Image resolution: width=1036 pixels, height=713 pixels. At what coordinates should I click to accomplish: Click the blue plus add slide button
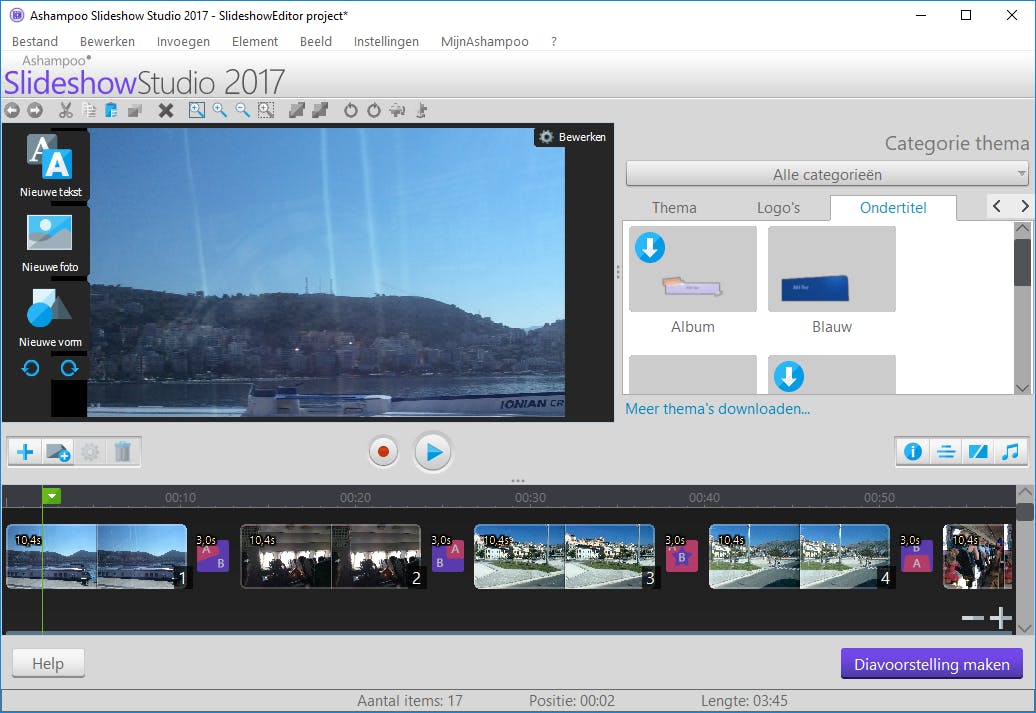point(25,452)
